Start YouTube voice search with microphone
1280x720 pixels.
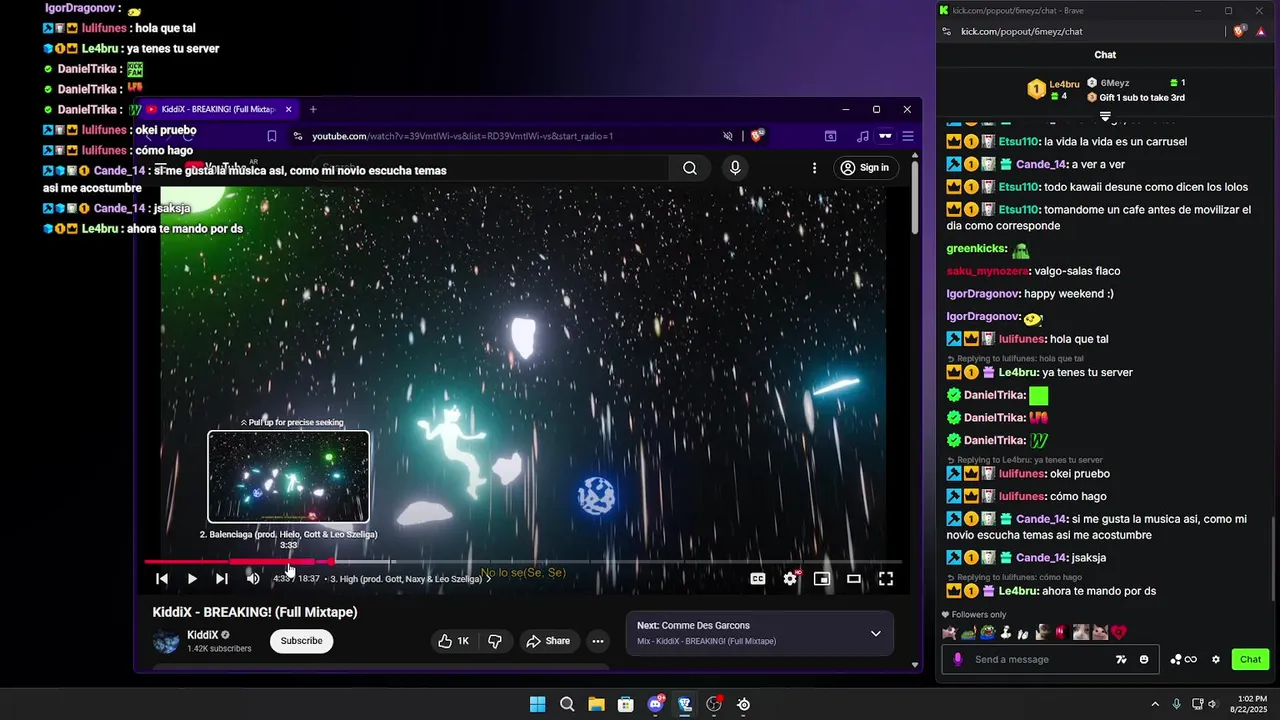(735, 168)
